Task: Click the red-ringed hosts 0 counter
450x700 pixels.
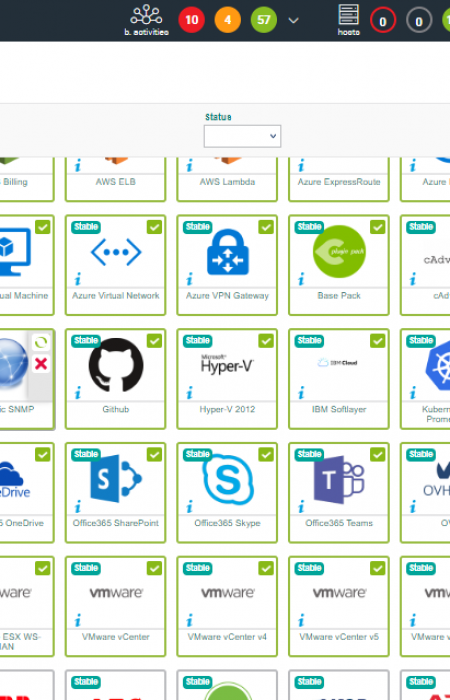Action: click(x=383, y=21)
